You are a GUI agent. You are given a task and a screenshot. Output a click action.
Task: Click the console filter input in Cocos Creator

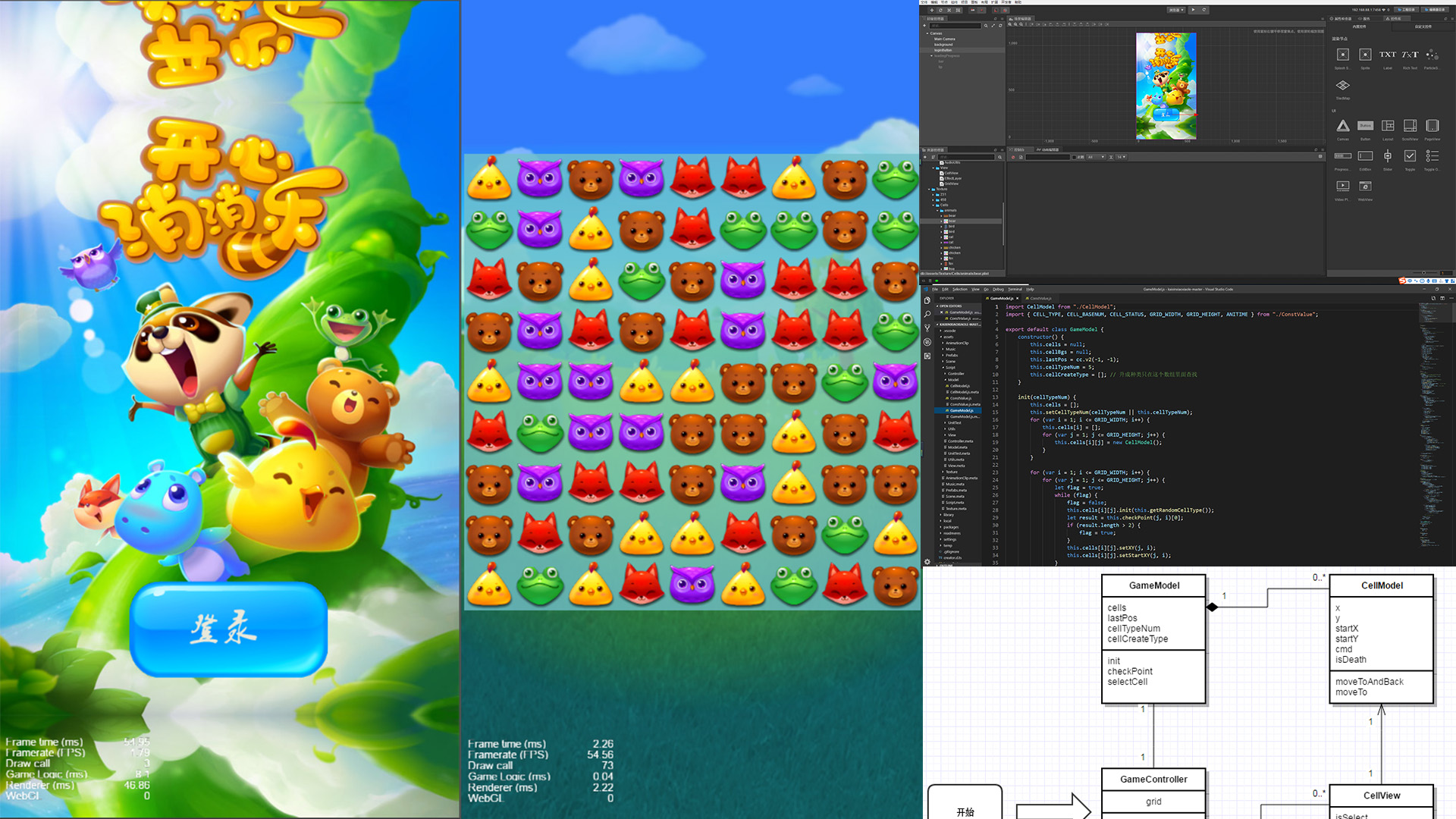coord(1047,157)
